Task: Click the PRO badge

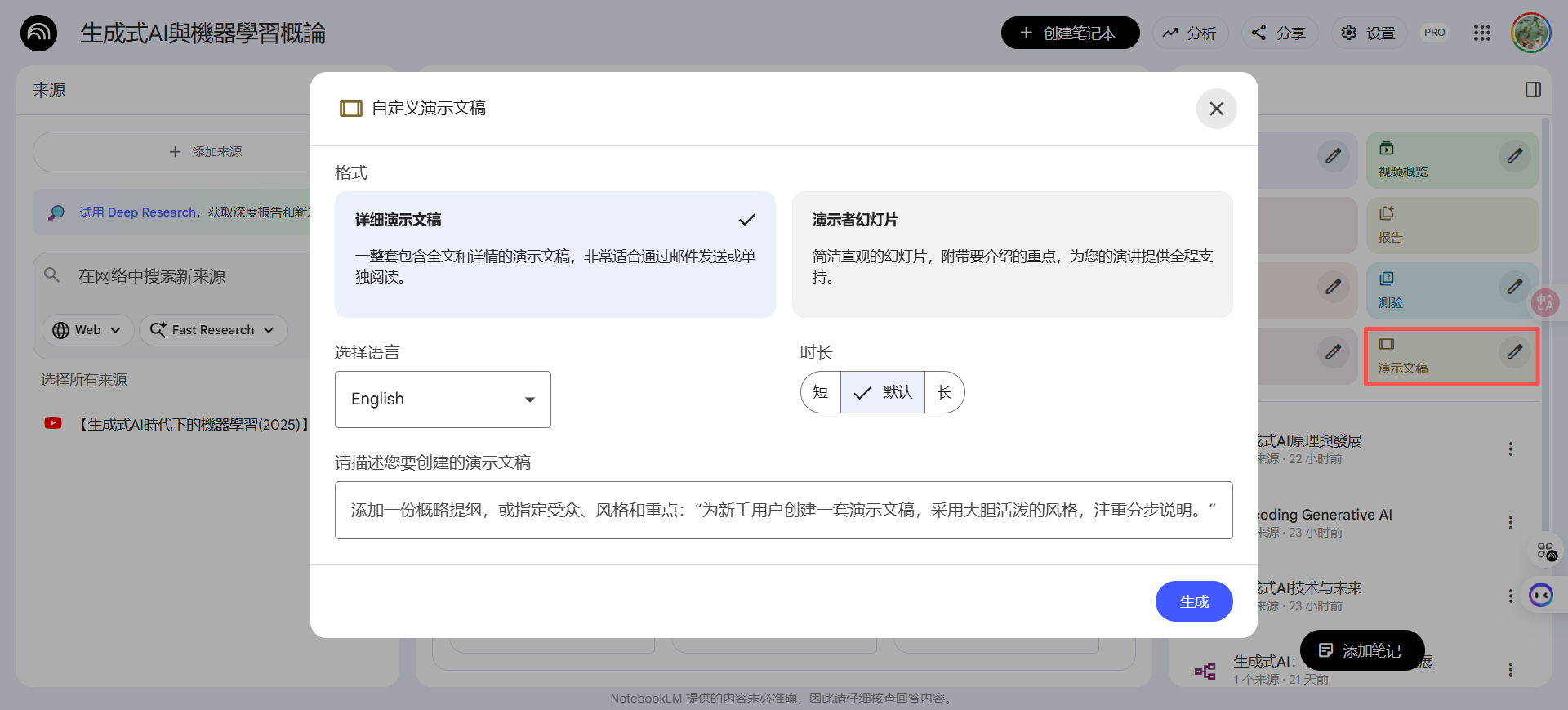Action: [1434, 33]
